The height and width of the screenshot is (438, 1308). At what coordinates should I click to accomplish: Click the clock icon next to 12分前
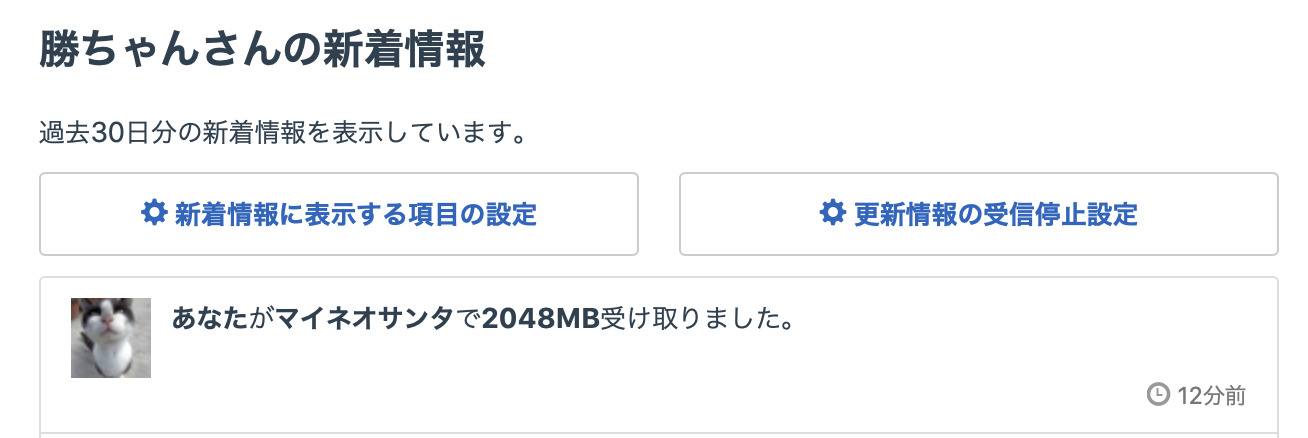coord(1157,395)
